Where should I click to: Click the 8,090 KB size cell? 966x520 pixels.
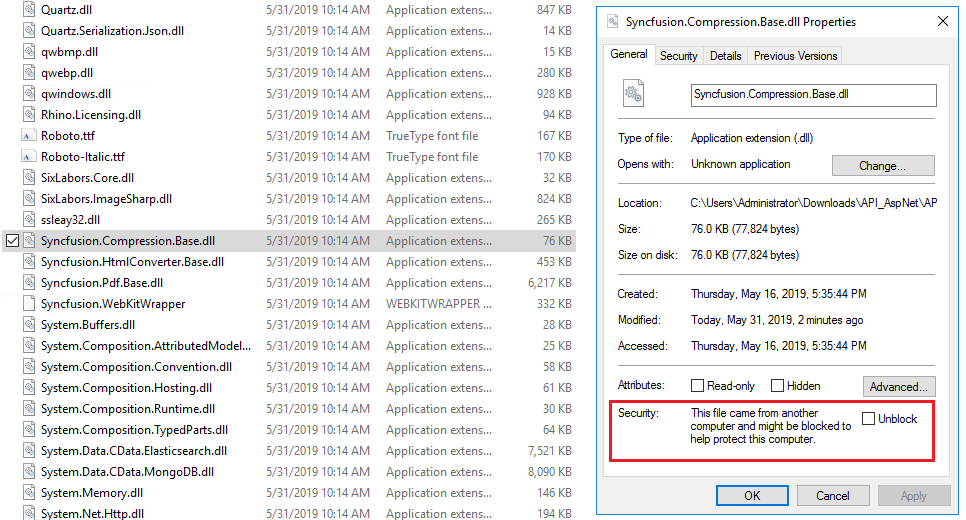pyautogui.click(x=550, y=471)
